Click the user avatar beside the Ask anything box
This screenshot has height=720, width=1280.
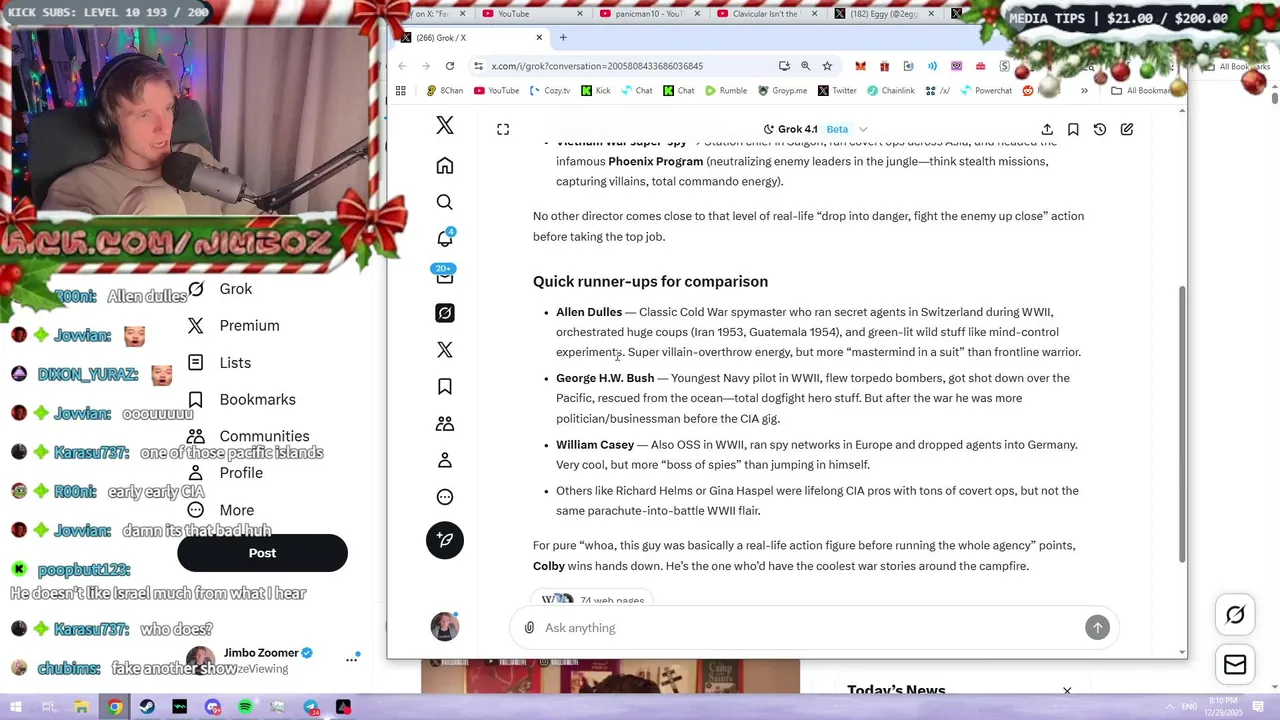tap(445, 627)
